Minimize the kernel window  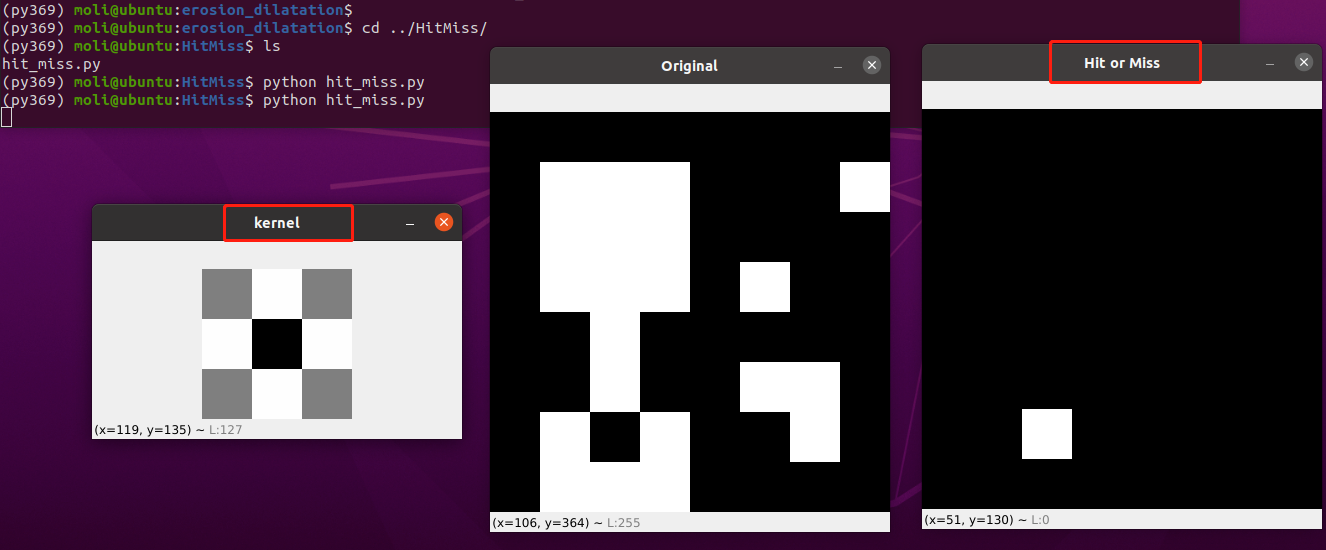pyautogui.click(x=410, y=223)
